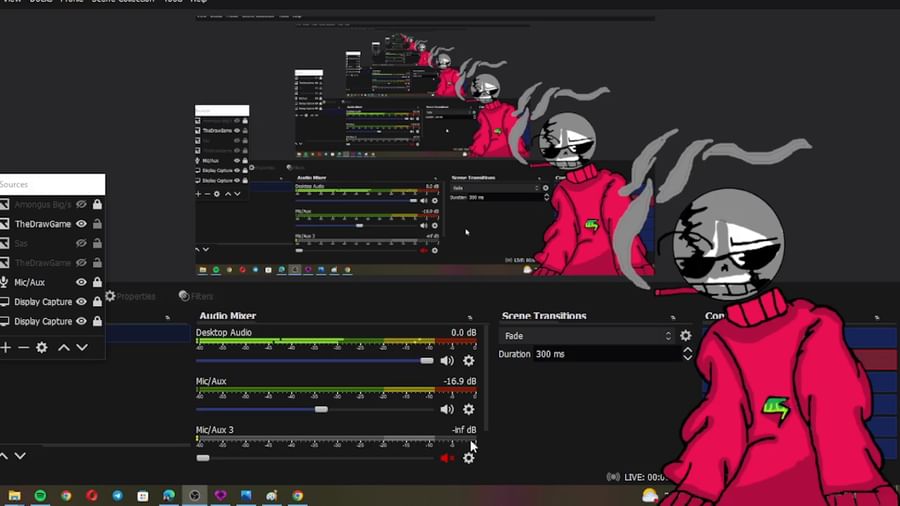Viewport: 900px width, 506px height.
Task: Open Spotify from taskbar
Action: (40, 496)
